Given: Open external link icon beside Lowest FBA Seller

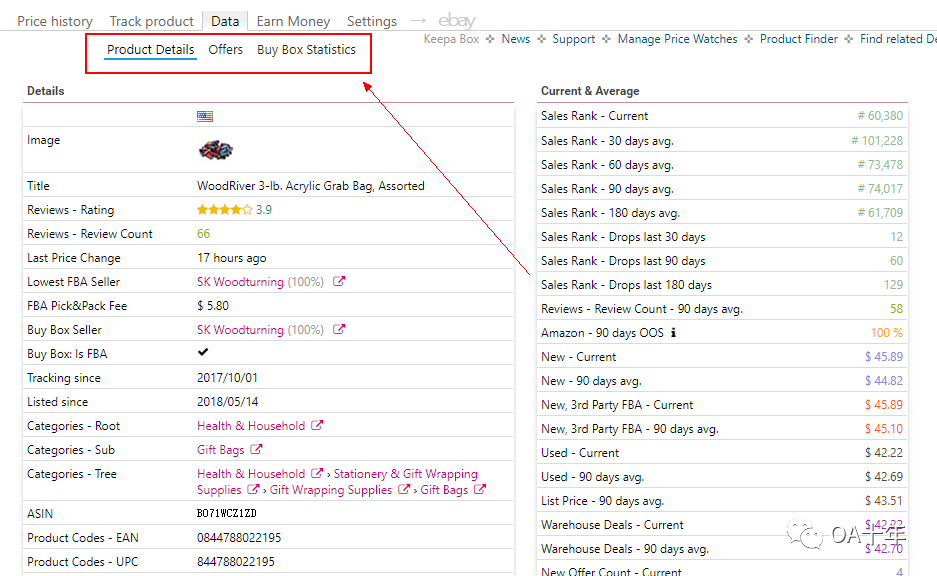Looking at the screenshot, I should point(339,282).
